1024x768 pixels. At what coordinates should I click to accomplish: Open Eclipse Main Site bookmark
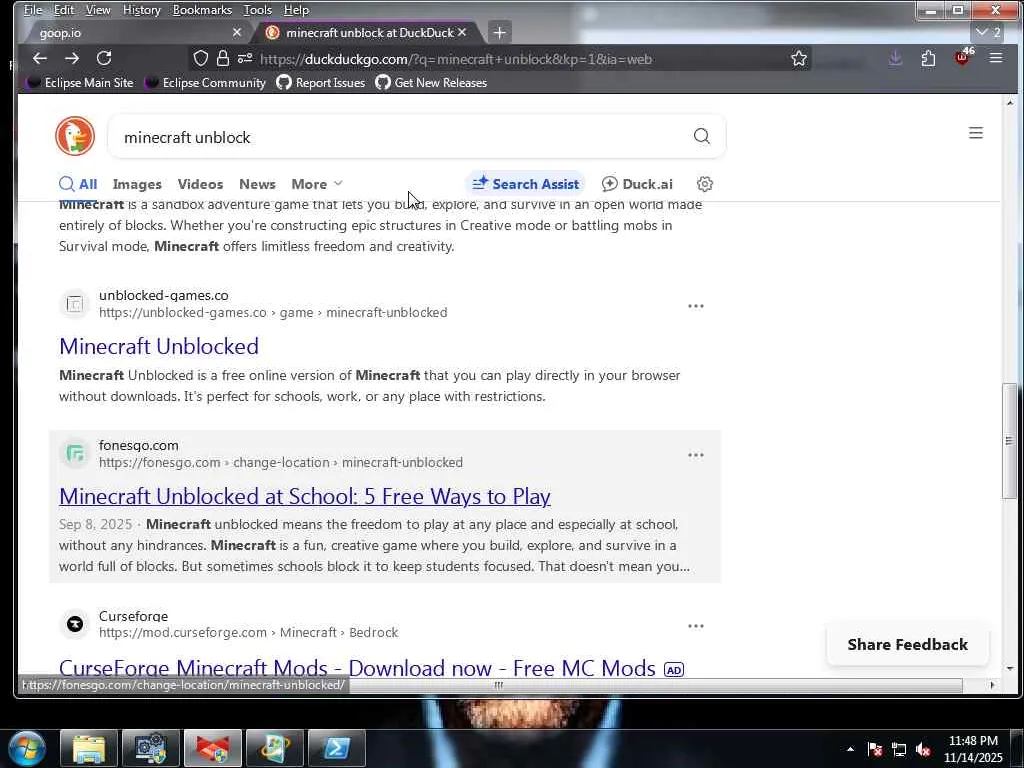point(80,83)
